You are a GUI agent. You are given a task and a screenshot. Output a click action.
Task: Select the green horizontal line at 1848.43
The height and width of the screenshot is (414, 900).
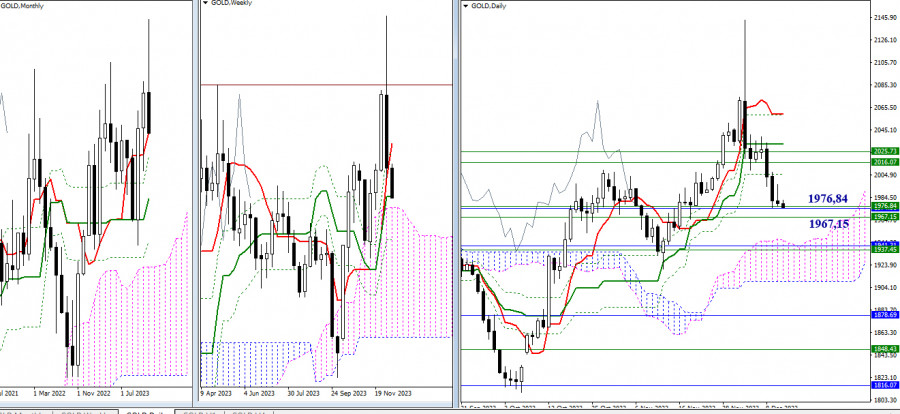coord(666,349)
